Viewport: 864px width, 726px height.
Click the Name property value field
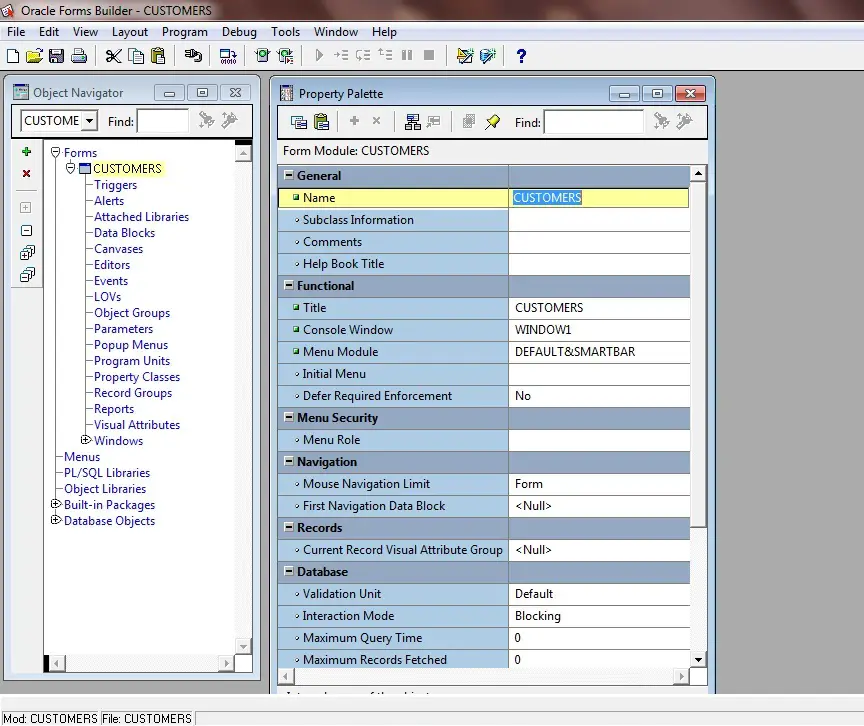599,198
